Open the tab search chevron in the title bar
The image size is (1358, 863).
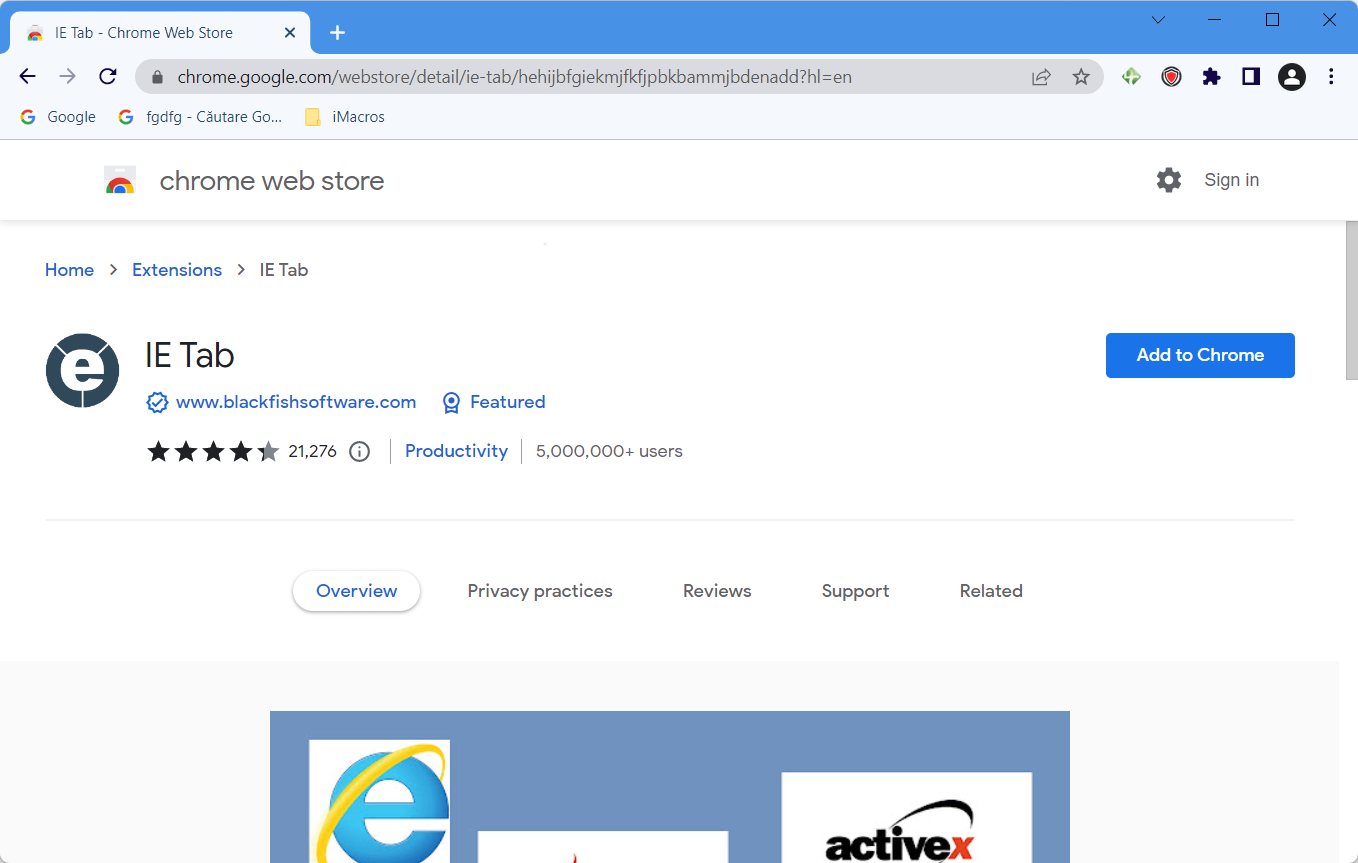tap(1159, 20)
